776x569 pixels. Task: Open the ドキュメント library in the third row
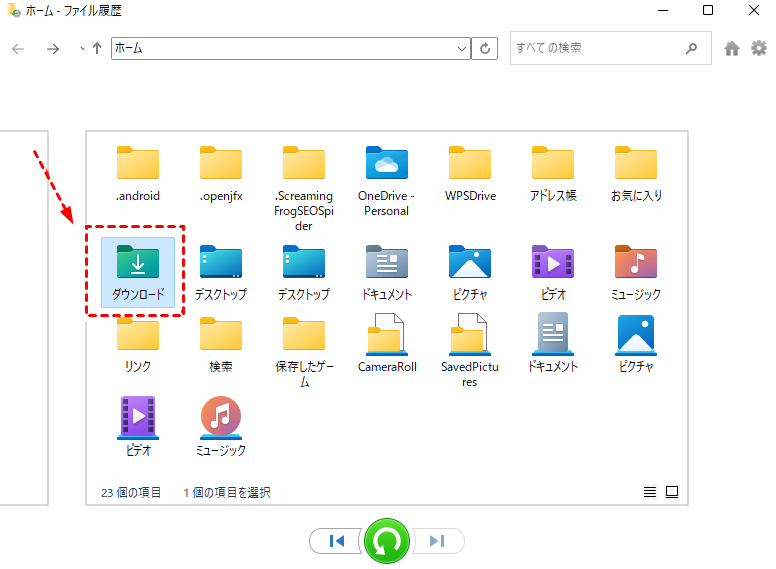point(553,343)
